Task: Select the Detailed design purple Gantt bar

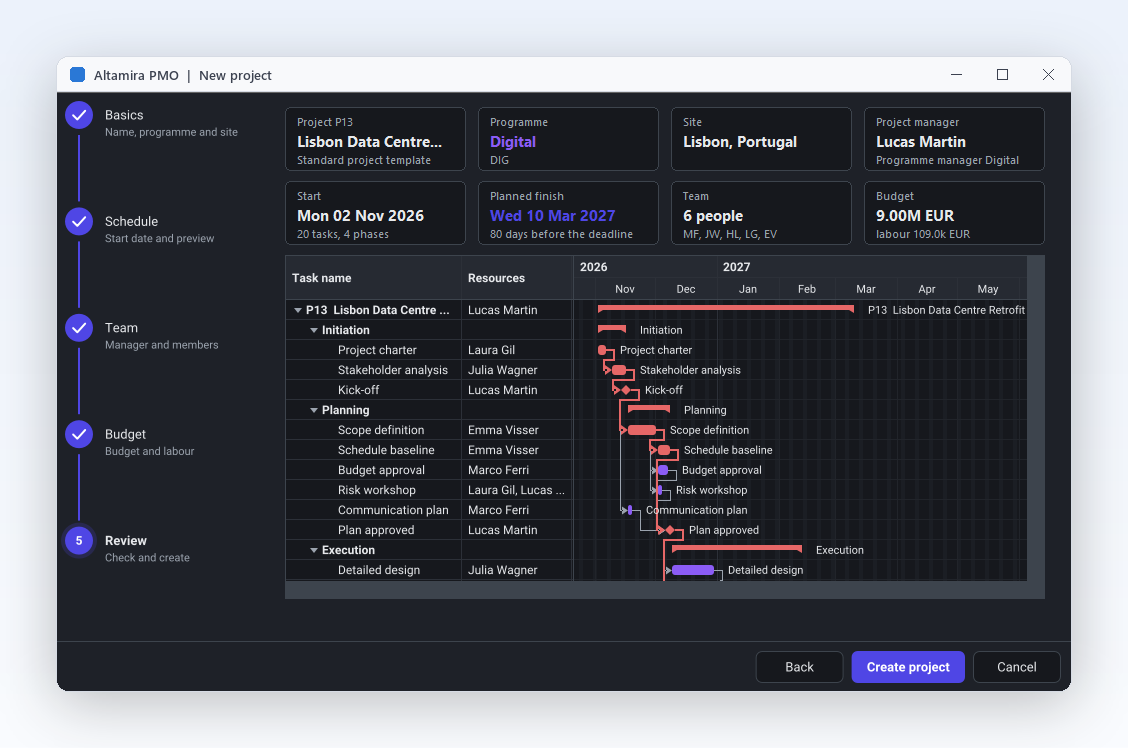Action: pyautogui.click(x=693, y=570)
